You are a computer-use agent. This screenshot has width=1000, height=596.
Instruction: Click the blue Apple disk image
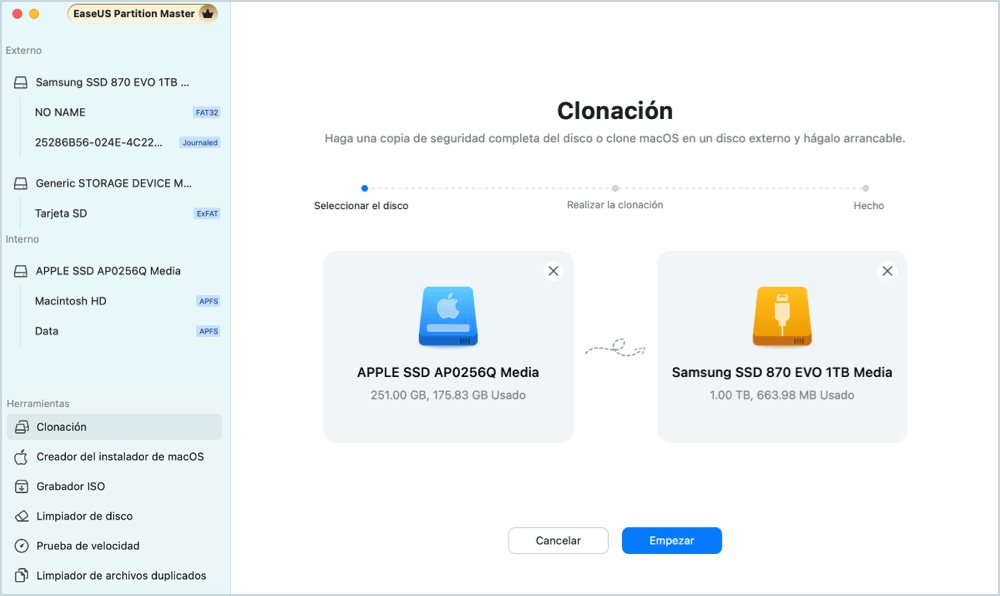(x=448, y=316)
